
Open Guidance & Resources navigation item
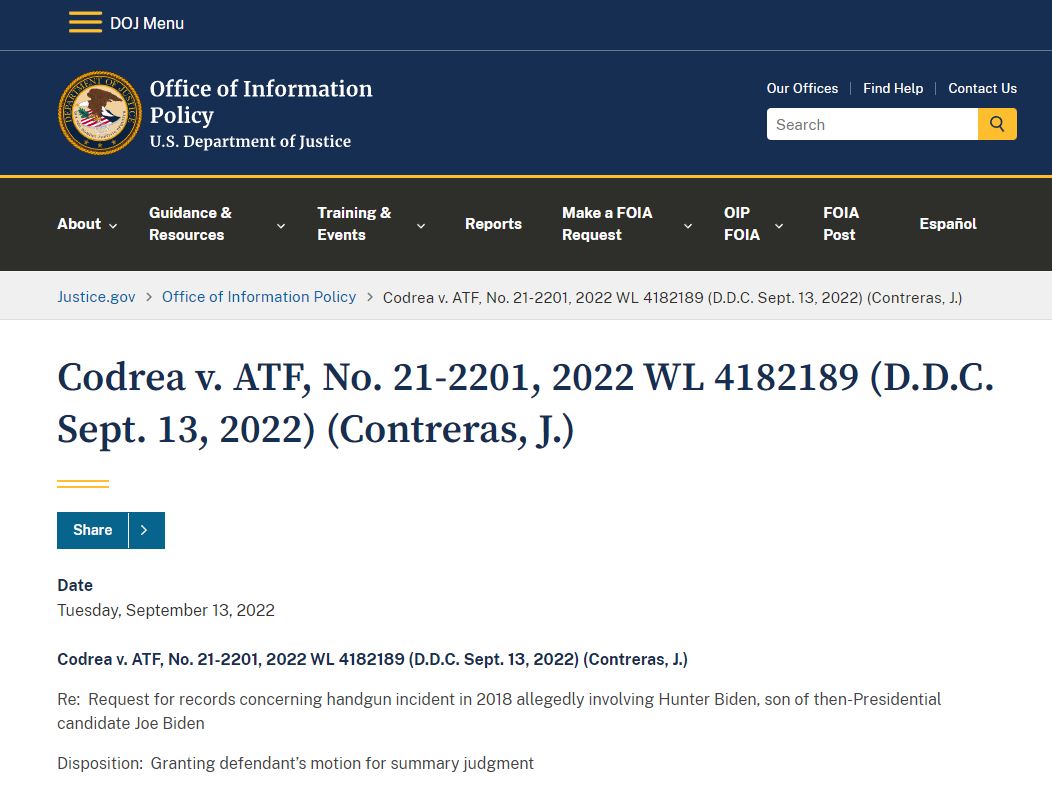click(190, 224)
